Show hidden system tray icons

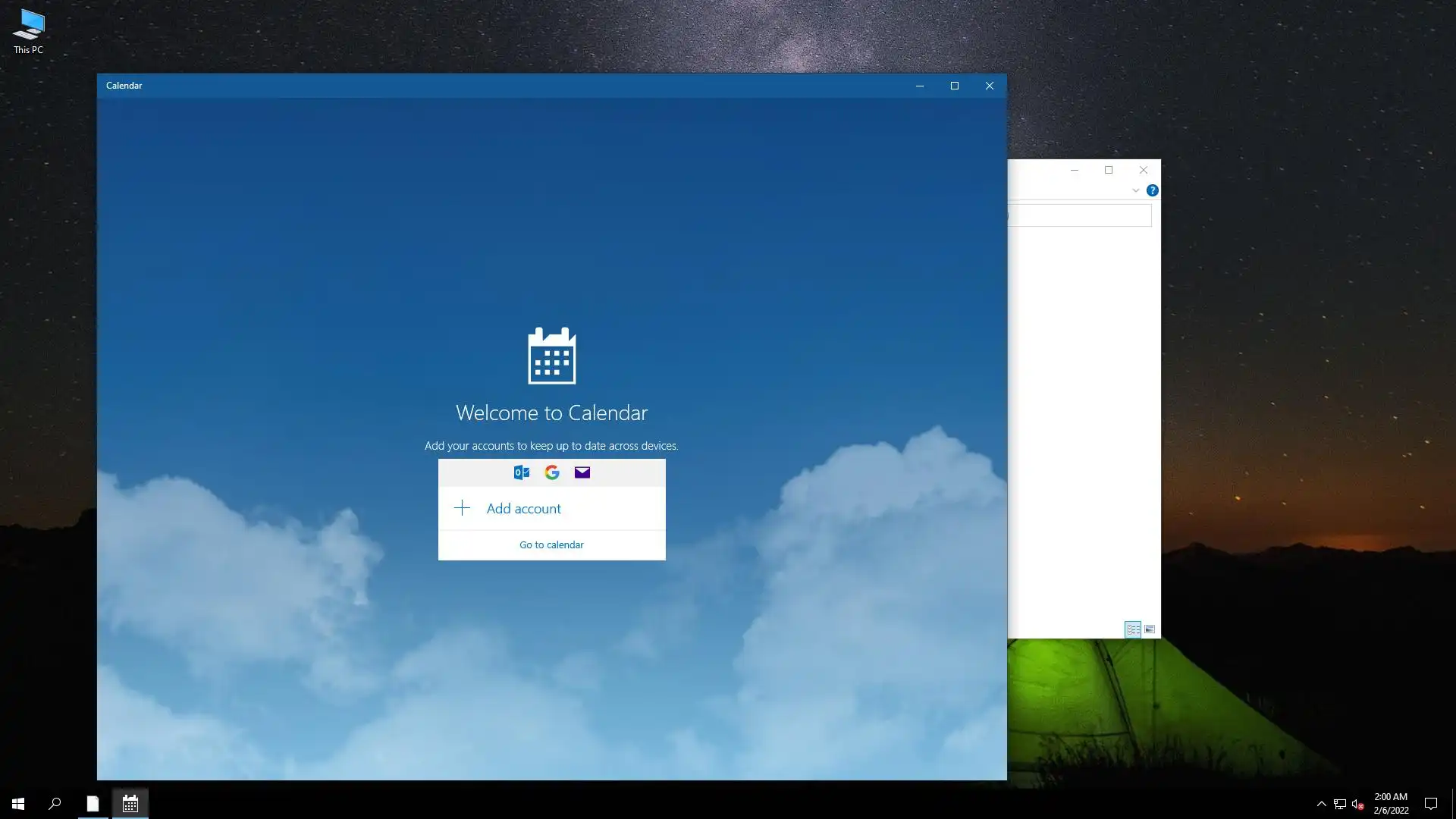coord(1321,804)
